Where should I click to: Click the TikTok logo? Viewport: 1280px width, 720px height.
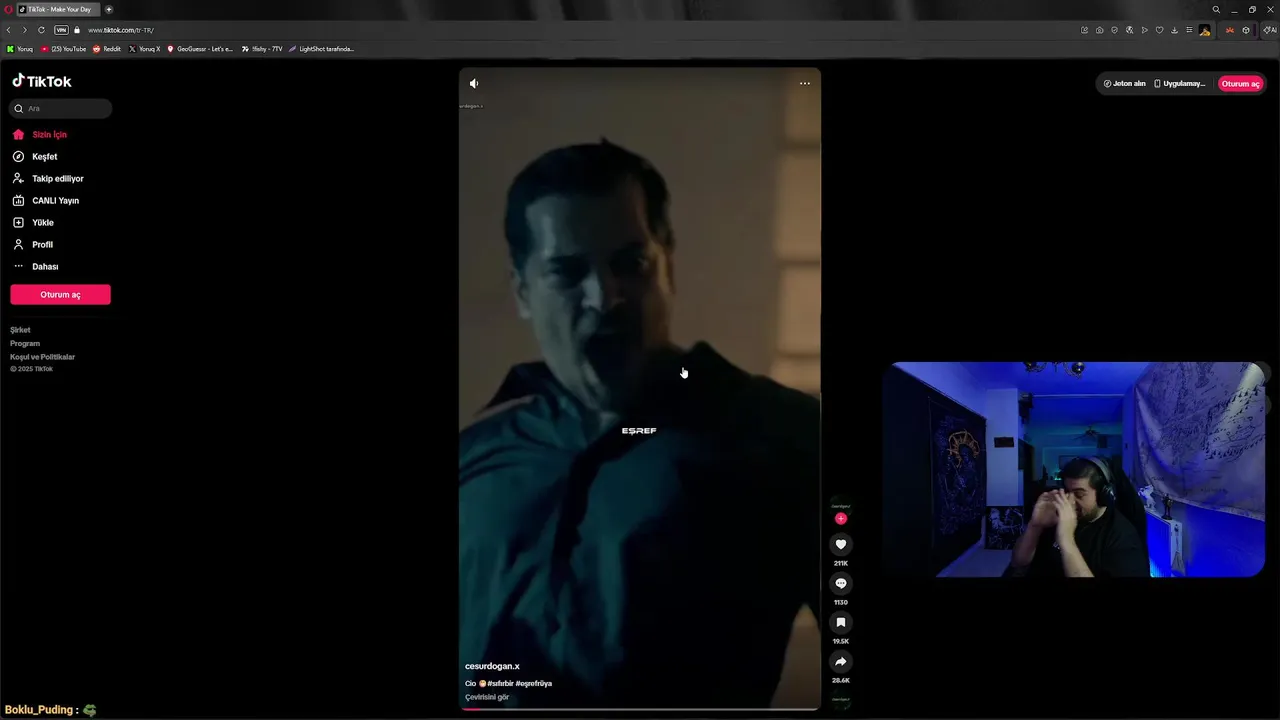point(42,81)
